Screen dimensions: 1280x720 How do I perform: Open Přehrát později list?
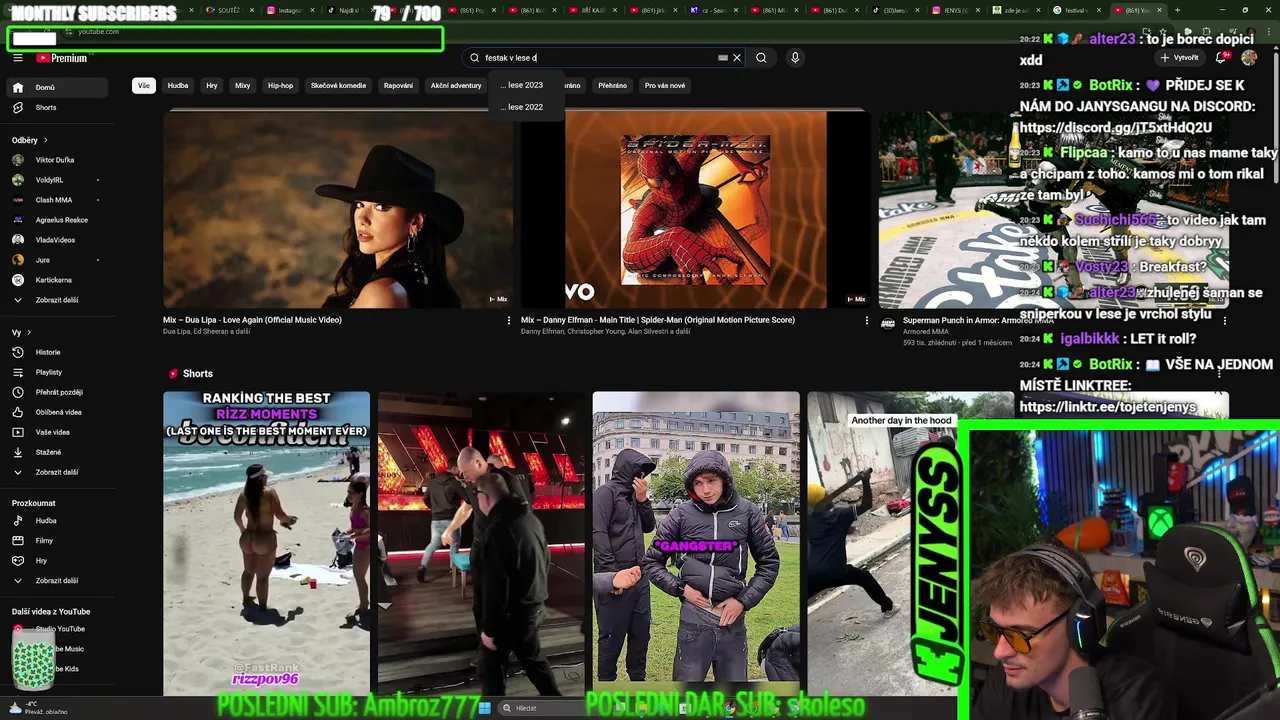pos(55,392)
